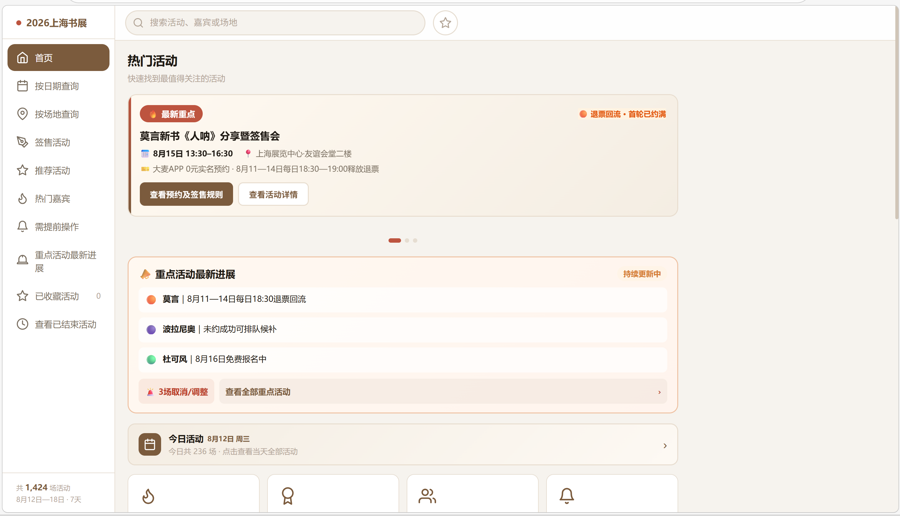Image resolution: width=900 pixels, height=516 pixels.
Task: Open 按日期查询 in the sidebar
Action: point(58,86)
